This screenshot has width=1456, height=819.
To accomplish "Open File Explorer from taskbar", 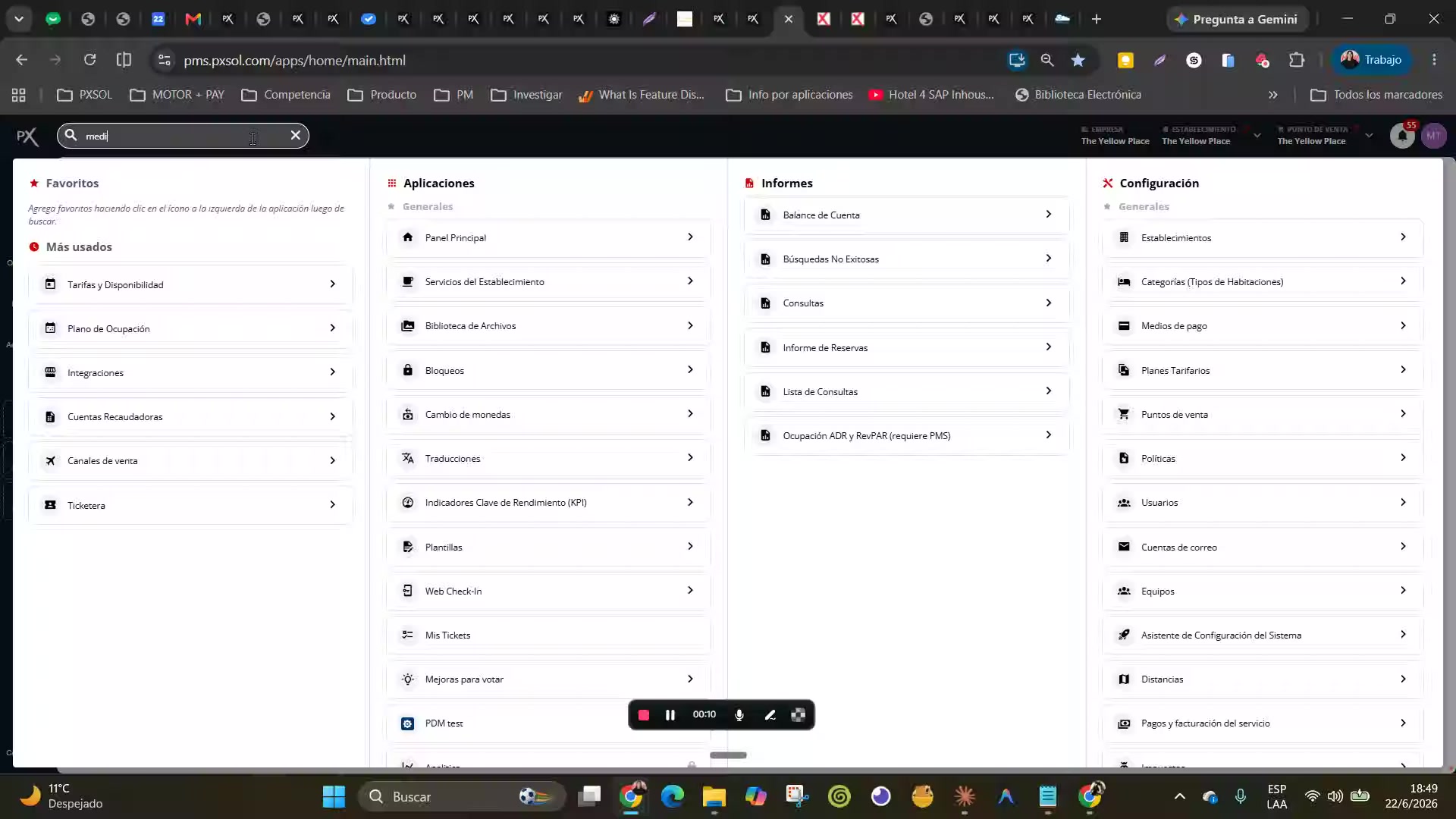I will click(714, 796).
